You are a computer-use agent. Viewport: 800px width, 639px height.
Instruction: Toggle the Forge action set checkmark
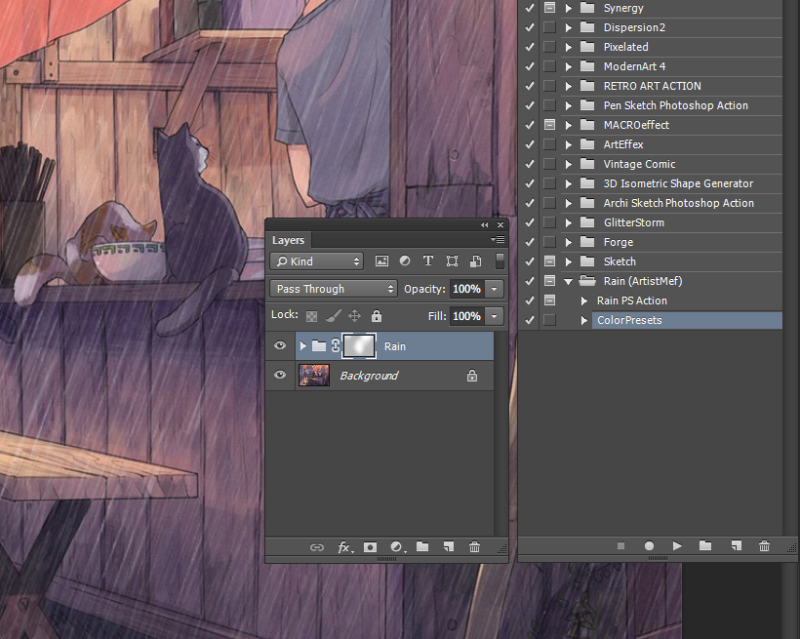[x=530, y=242]
